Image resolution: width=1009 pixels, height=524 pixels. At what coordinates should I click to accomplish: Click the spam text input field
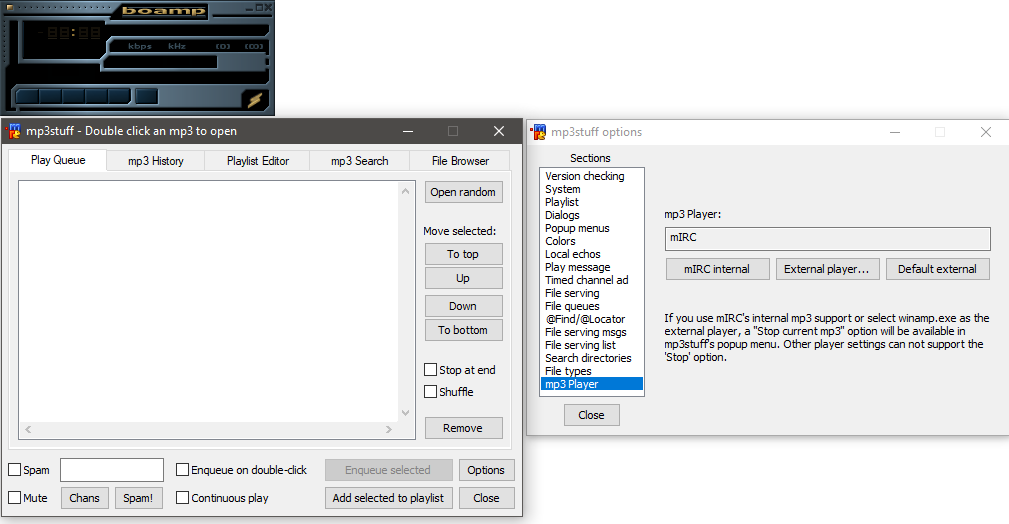112,470
